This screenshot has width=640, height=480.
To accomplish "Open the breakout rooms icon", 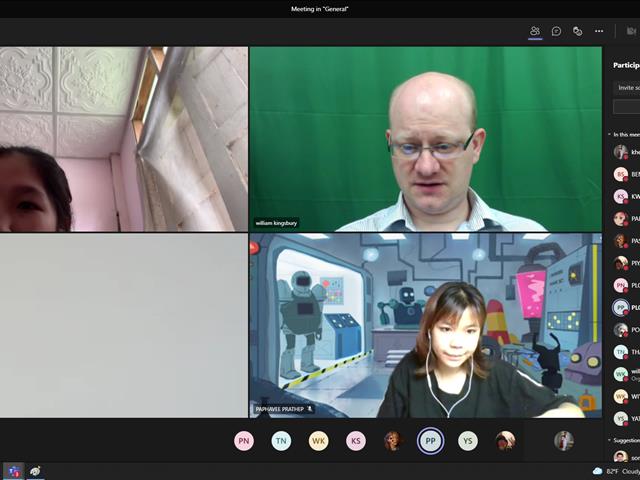I will (577, 31).
